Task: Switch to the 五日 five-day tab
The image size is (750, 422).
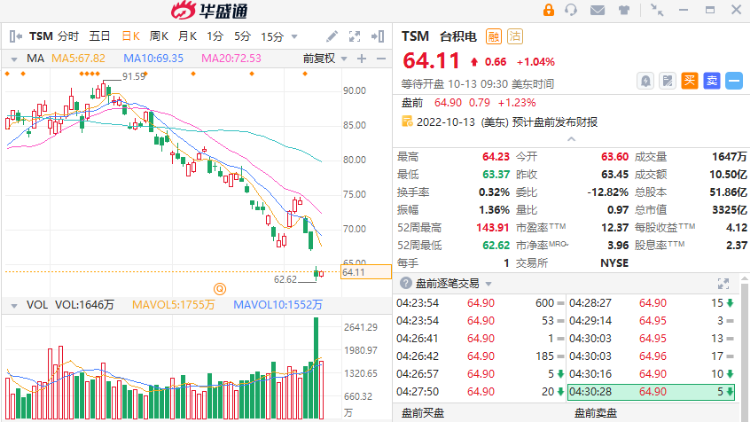Action: pos(99,36)
